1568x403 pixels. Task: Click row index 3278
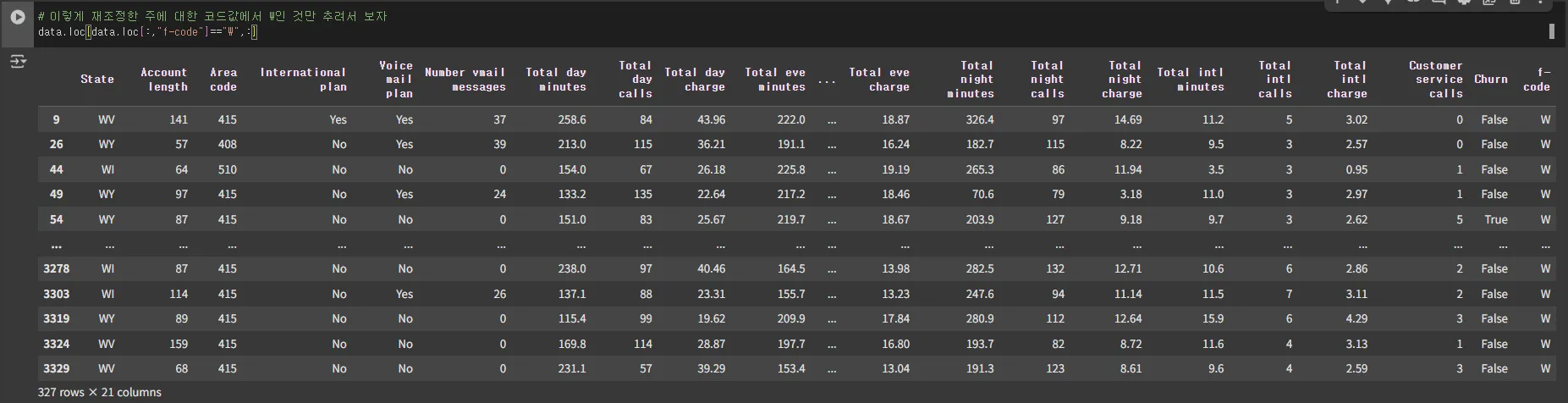point(56,268)
